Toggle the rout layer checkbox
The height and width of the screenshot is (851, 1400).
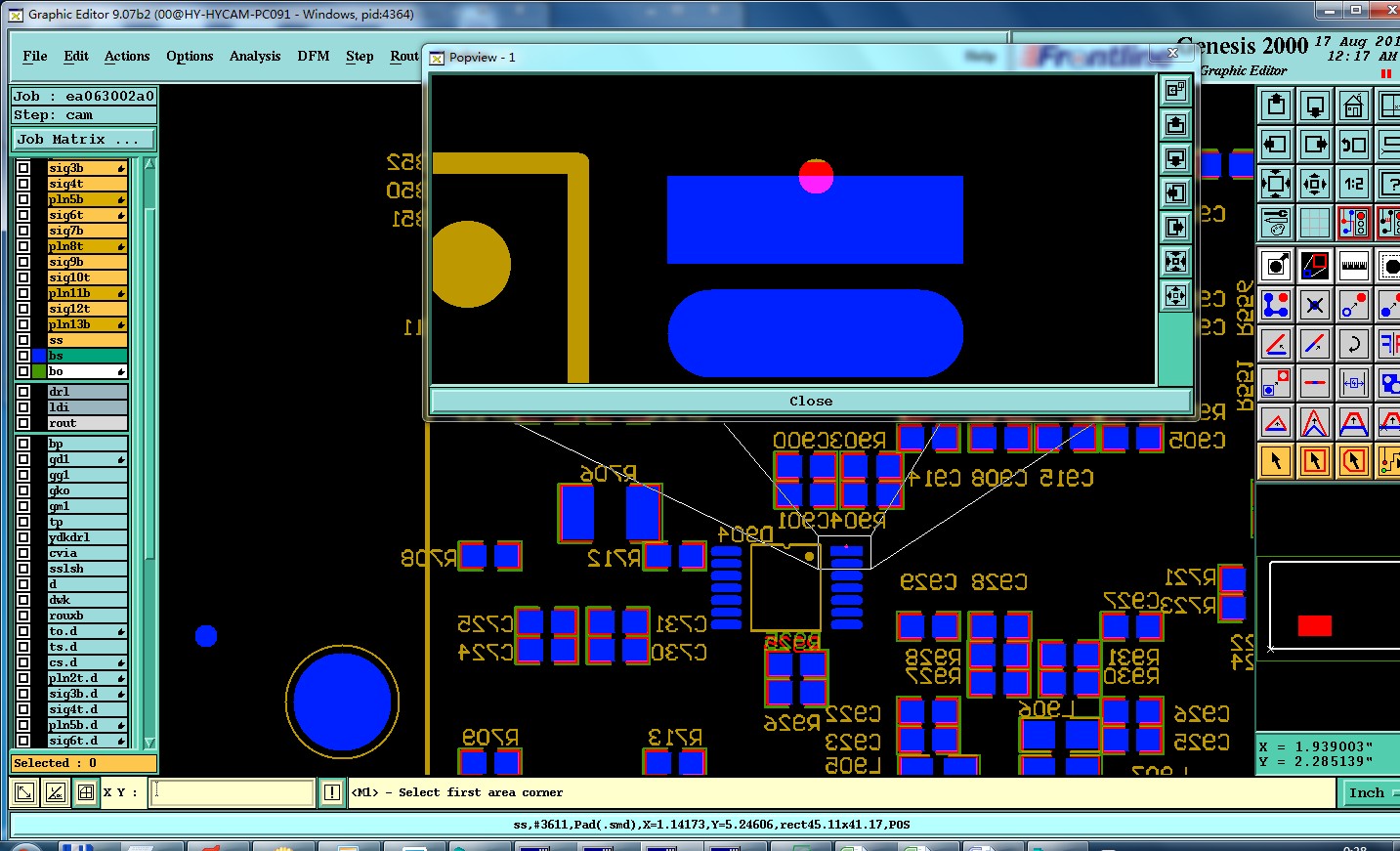(x=23, y=423)
